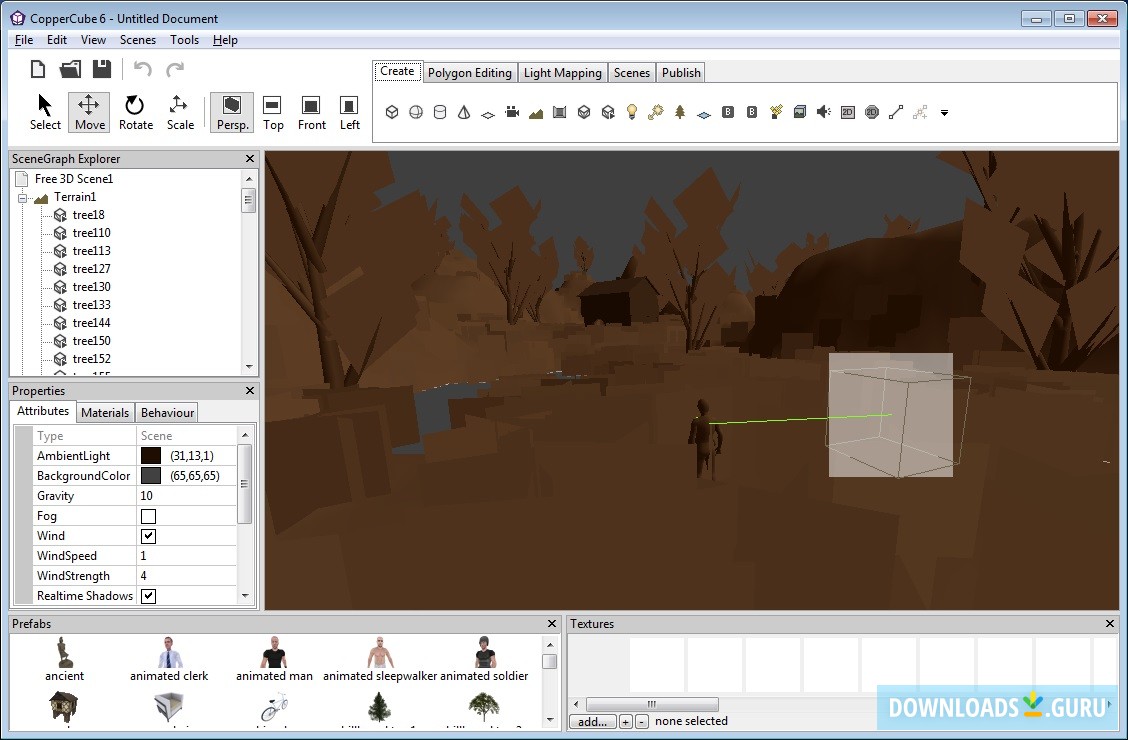Add a camera to the scene
Viewport: 1128px width, 740px height.
pyautogui.click(x=512, y=112)
